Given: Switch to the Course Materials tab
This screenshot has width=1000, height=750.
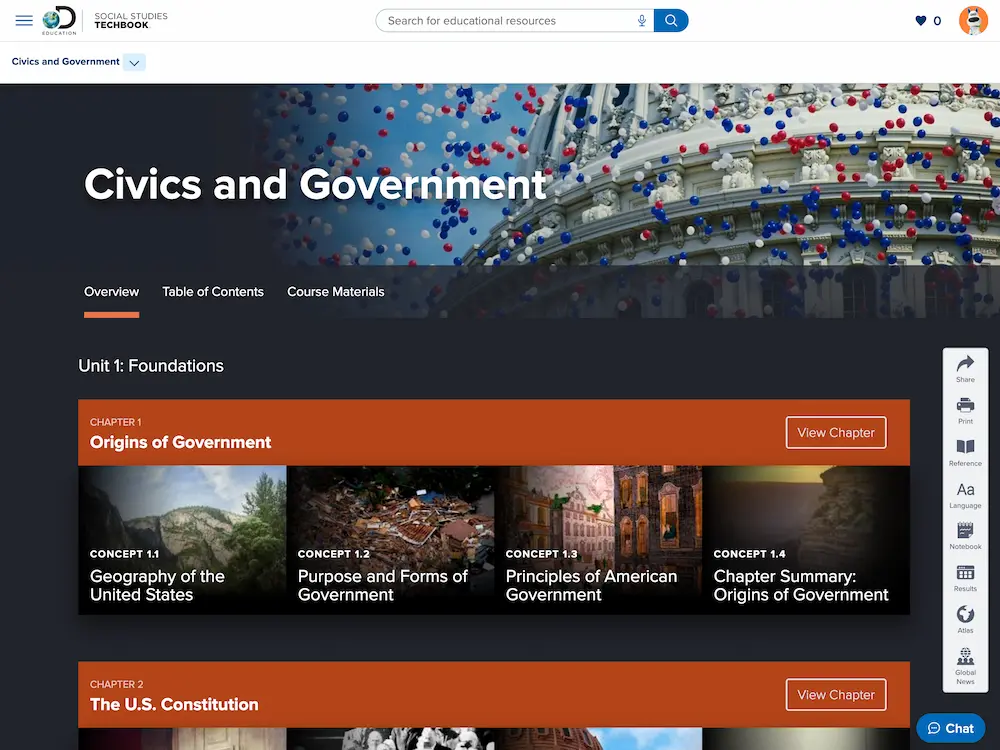Looking at the screenshot, I should click(x=335, y=292).
